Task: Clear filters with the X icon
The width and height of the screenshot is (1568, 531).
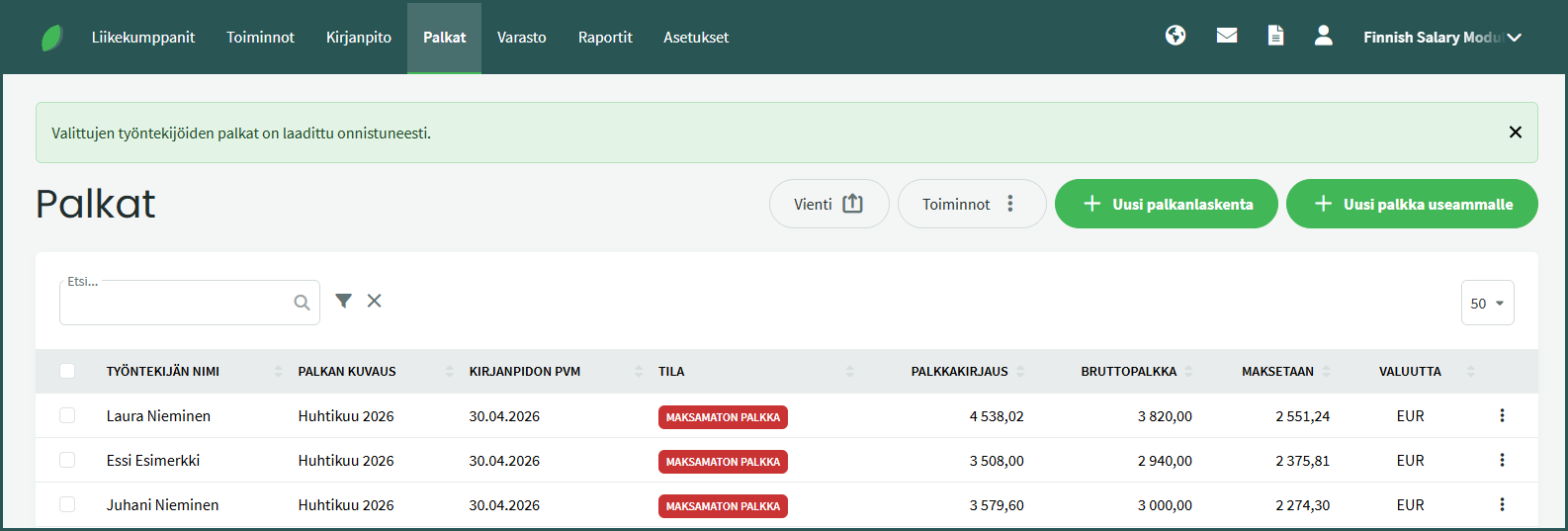Action: pos(375,302)
